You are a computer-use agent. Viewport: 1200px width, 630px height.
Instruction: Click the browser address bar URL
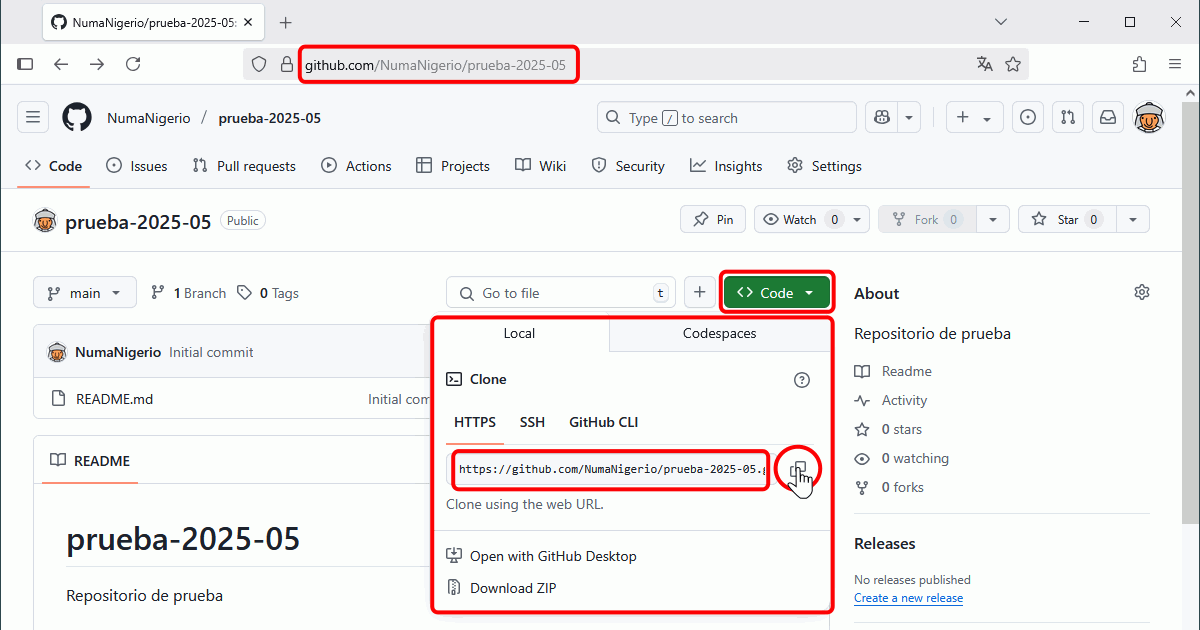(x=435, y=65)
